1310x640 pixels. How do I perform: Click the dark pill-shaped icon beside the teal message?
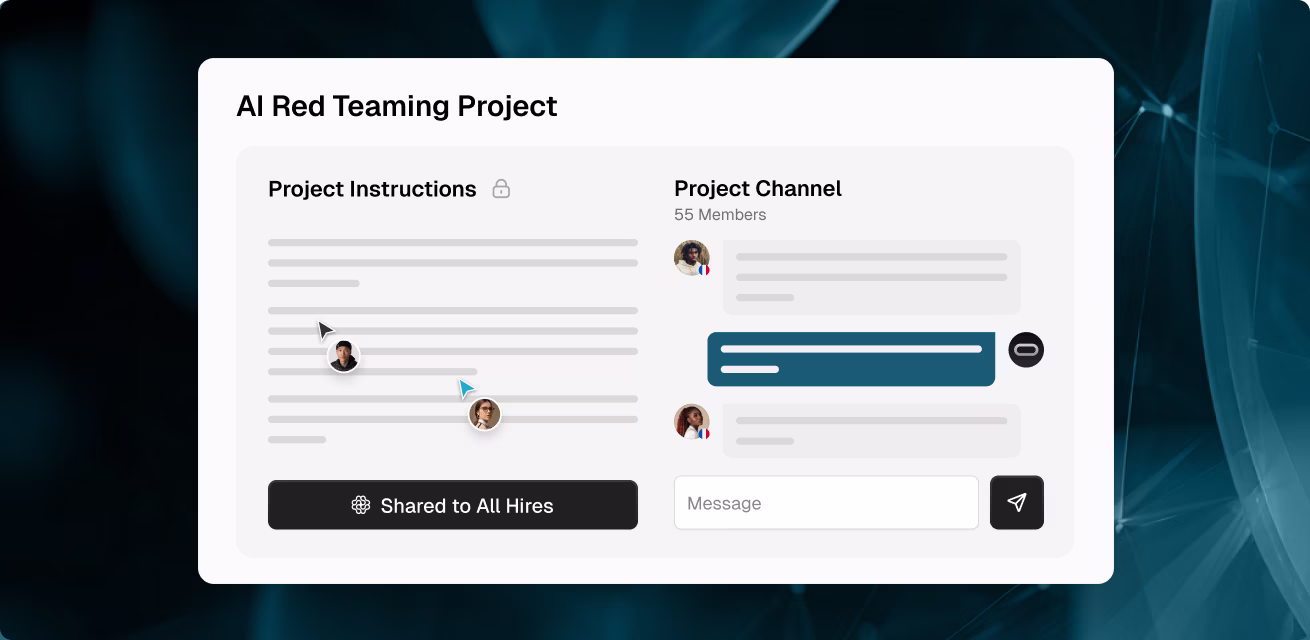1025,349
